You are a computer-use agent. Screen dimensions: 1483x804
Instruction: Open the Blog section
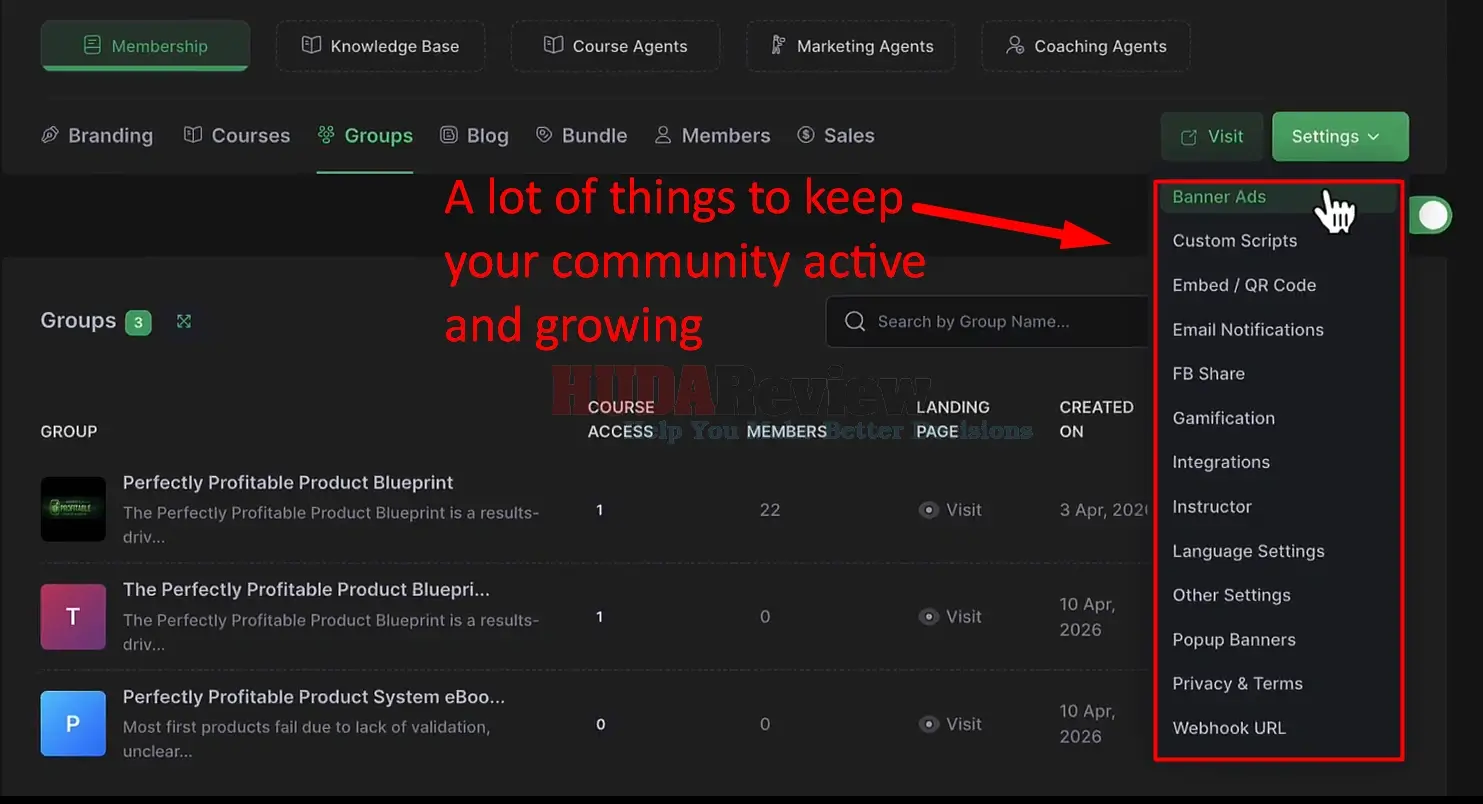tap(475, 135)
